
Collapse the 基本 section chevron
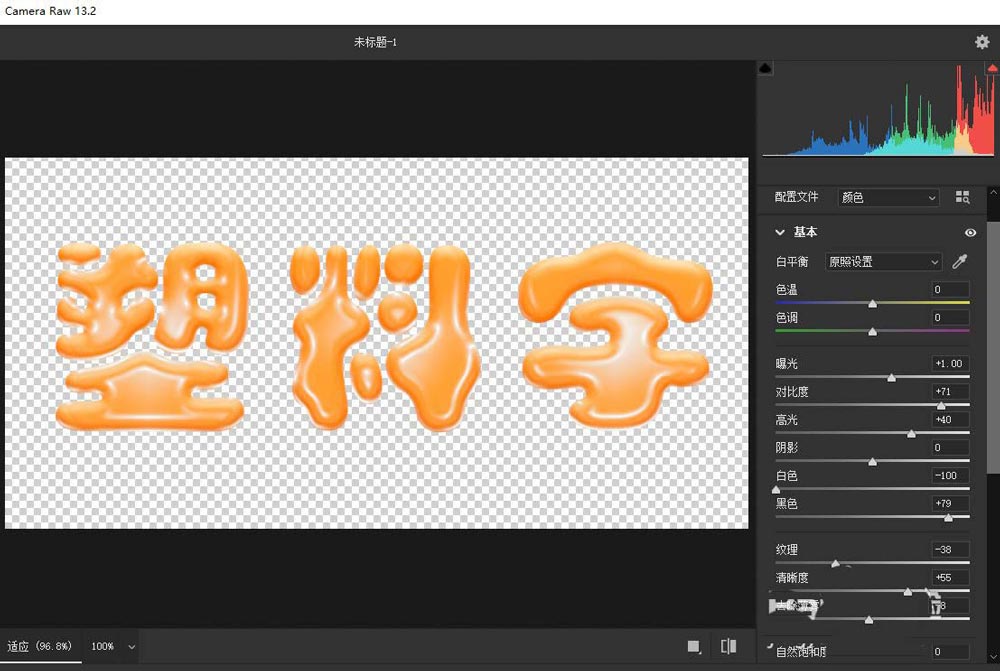(779, 232)
